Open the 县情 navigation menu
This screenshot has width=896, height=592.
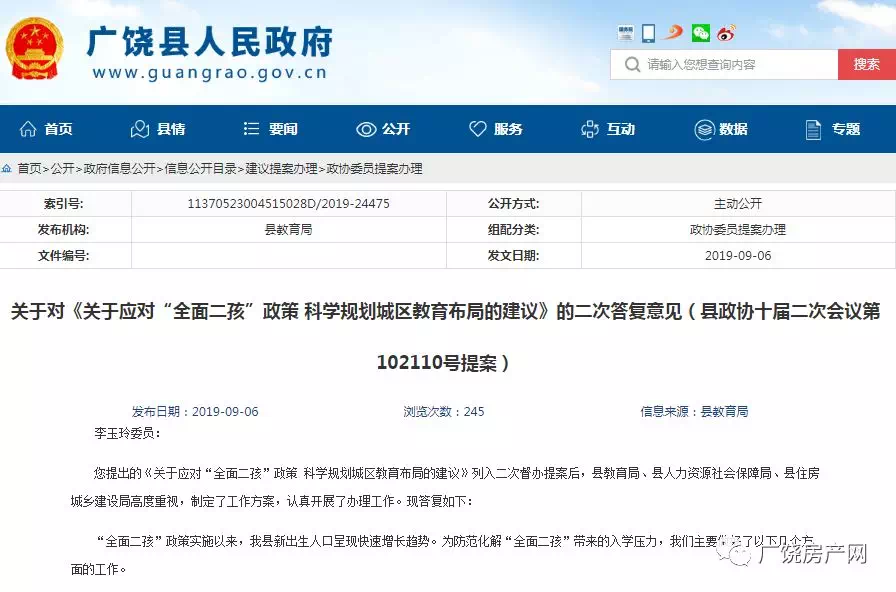pyautogui.click(x=159, y=129)
